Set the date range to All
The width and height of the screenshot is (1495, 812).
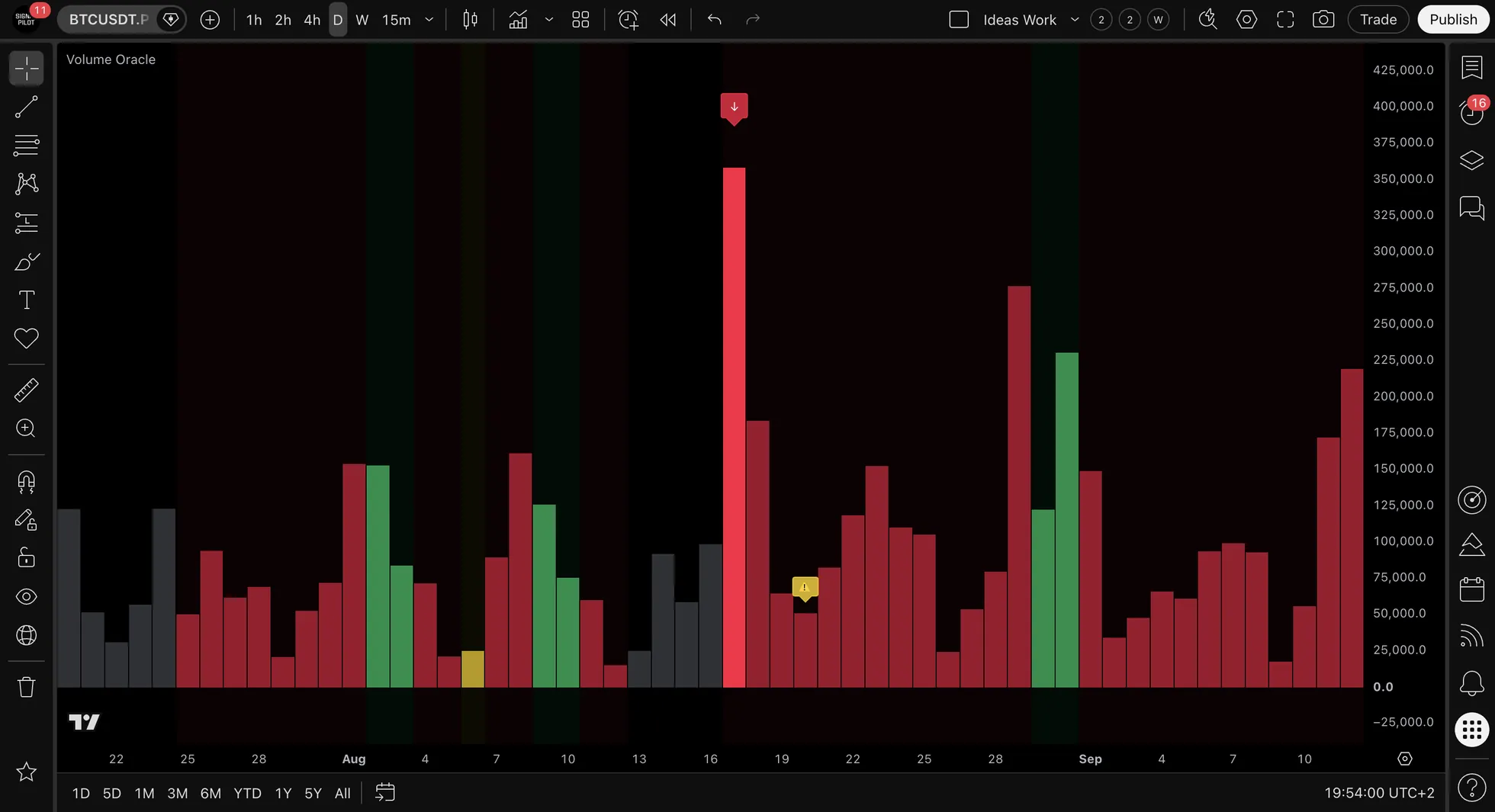(342, 793)
